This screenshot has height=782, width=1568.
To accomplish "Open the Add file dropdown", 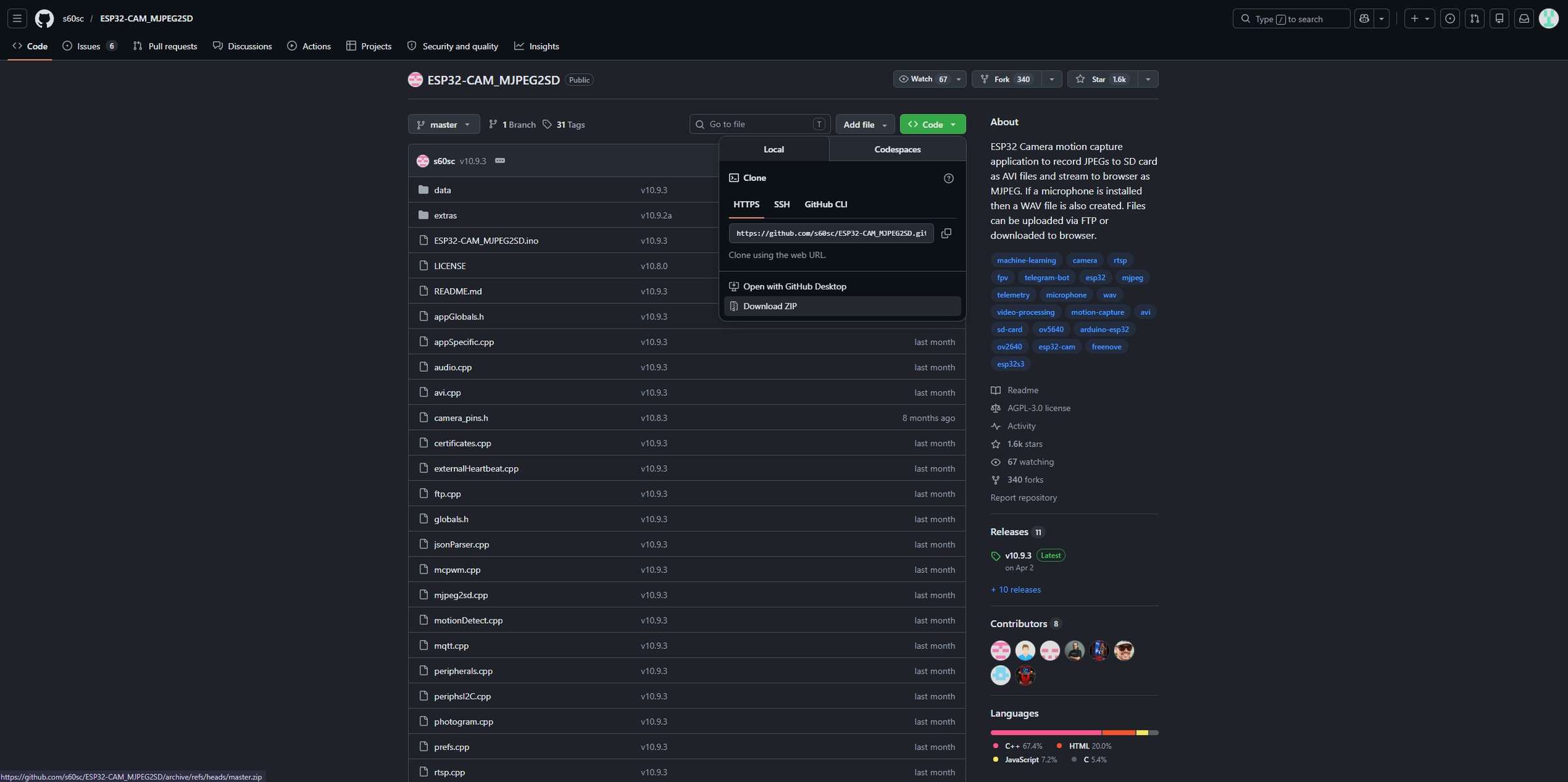I will [x=865, y=124].
